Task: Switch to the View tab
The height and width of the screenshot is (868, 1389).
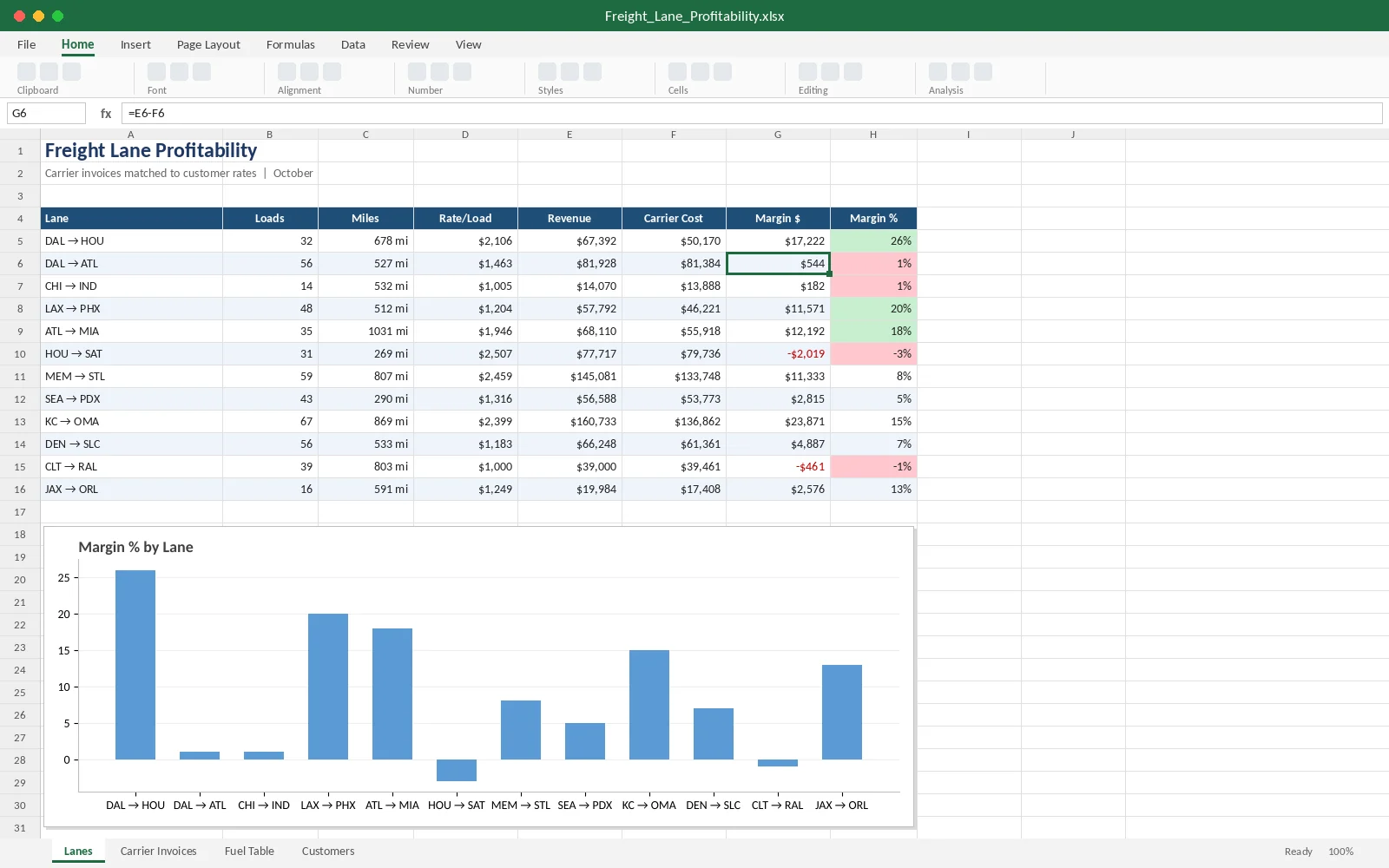Action: 469,44
